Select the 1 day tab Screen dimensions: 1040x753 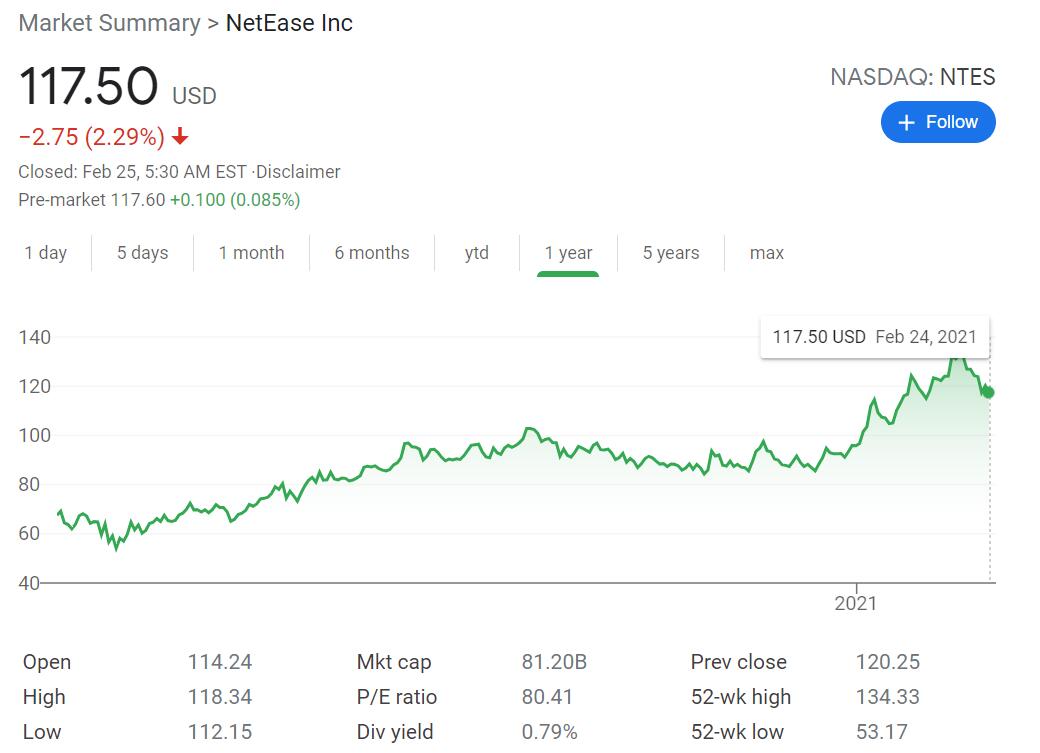pos(46,253)
